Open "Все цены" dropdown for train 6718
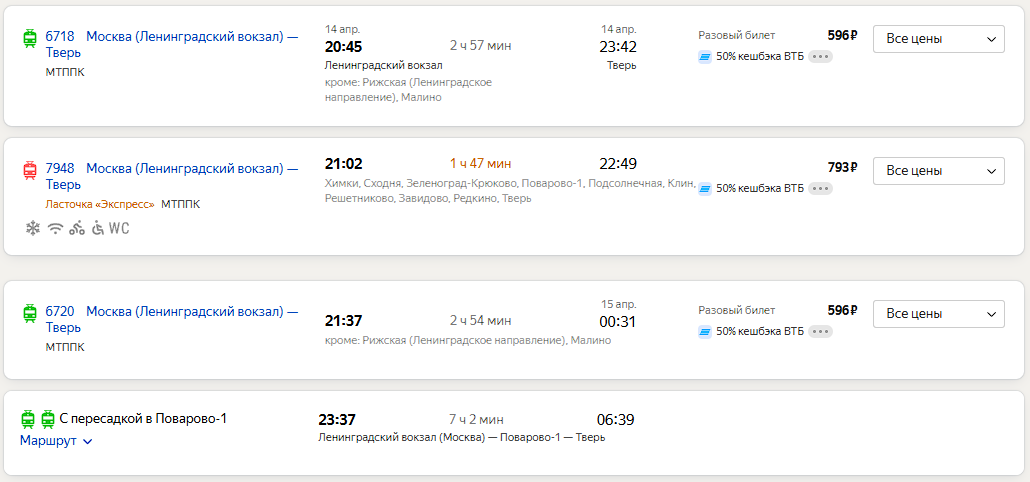 pyautogui.click(x=939, y=39)
